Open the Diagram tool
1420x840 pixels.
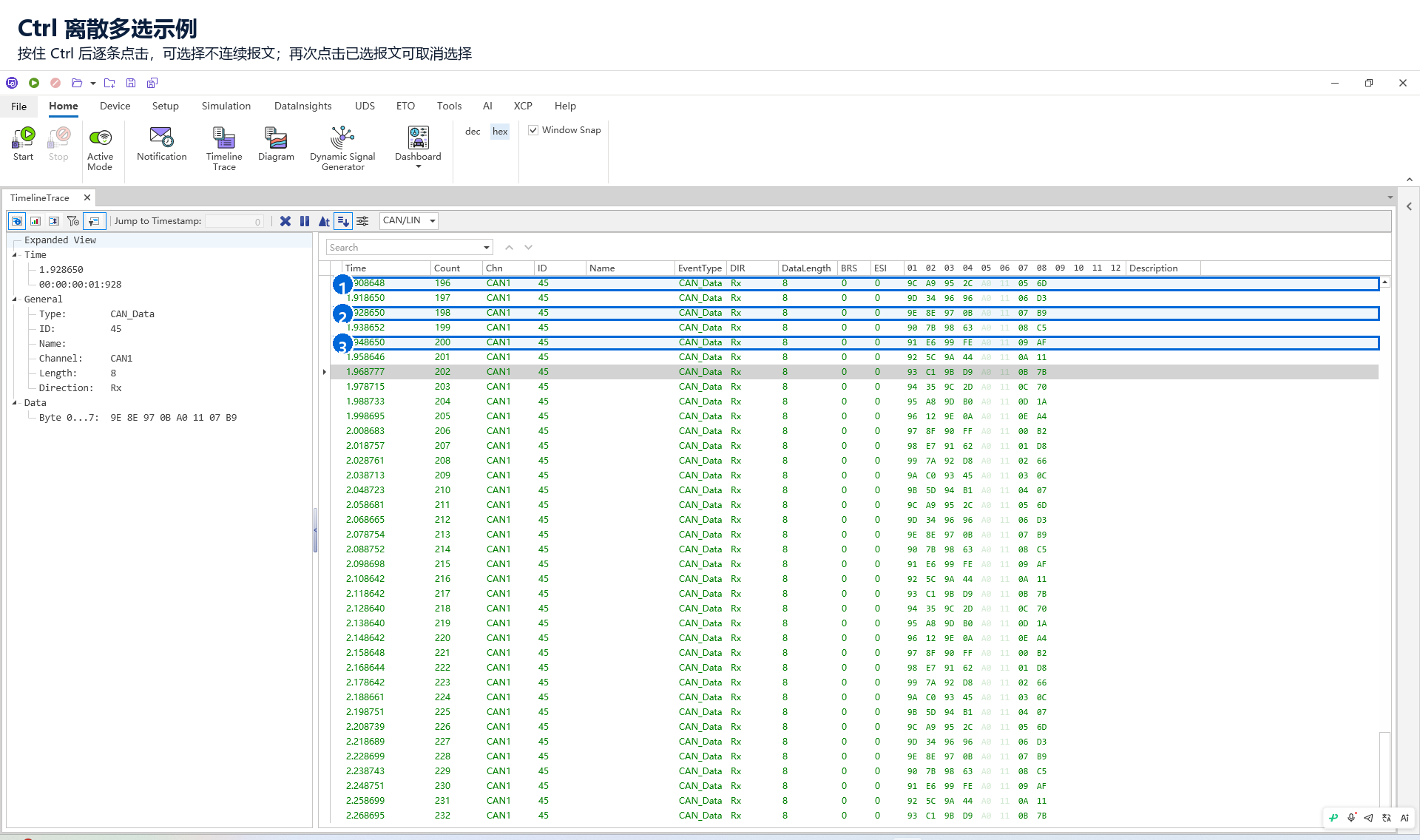(x=276, y=143)
